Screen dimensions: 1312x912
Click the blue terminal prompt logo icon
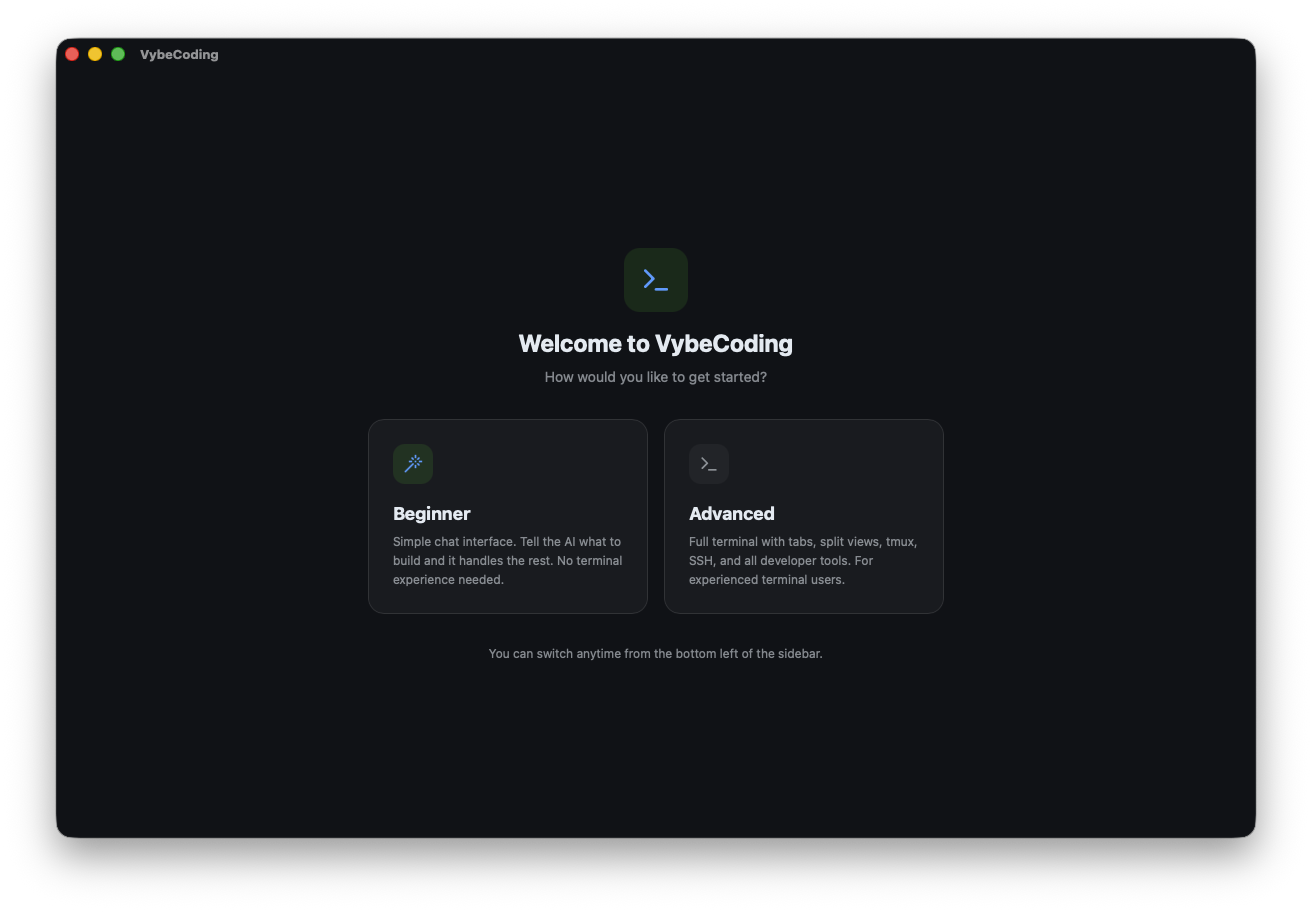[656, 280]
